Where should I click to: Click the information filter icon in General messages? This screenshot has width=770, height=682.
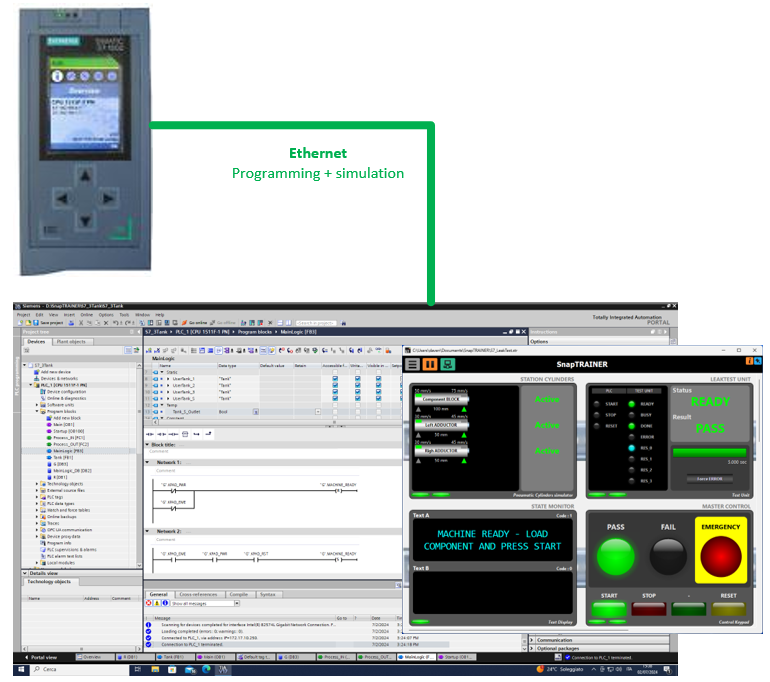pos(165,603)
